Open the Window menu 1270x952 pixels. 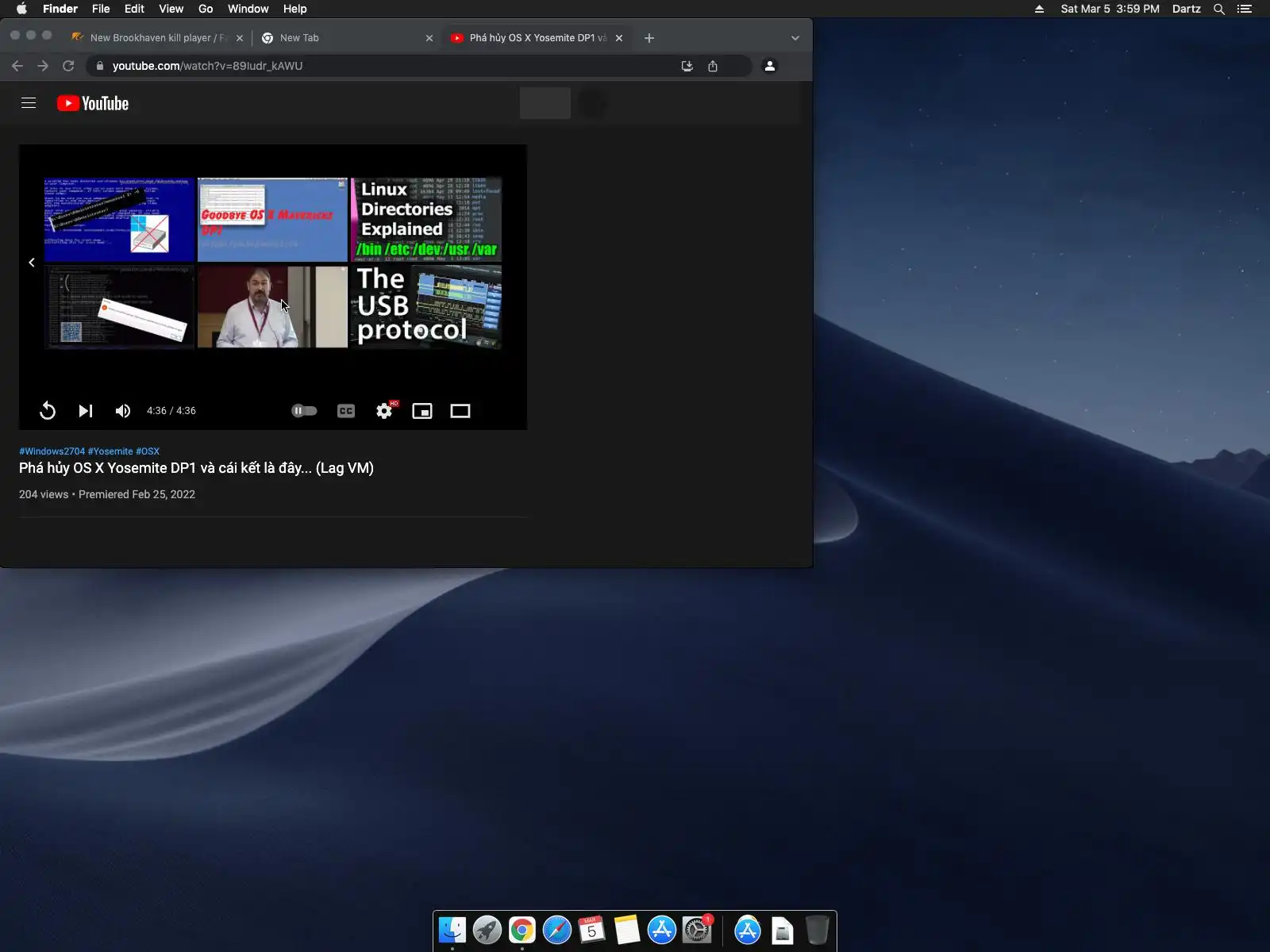[248, 9]
